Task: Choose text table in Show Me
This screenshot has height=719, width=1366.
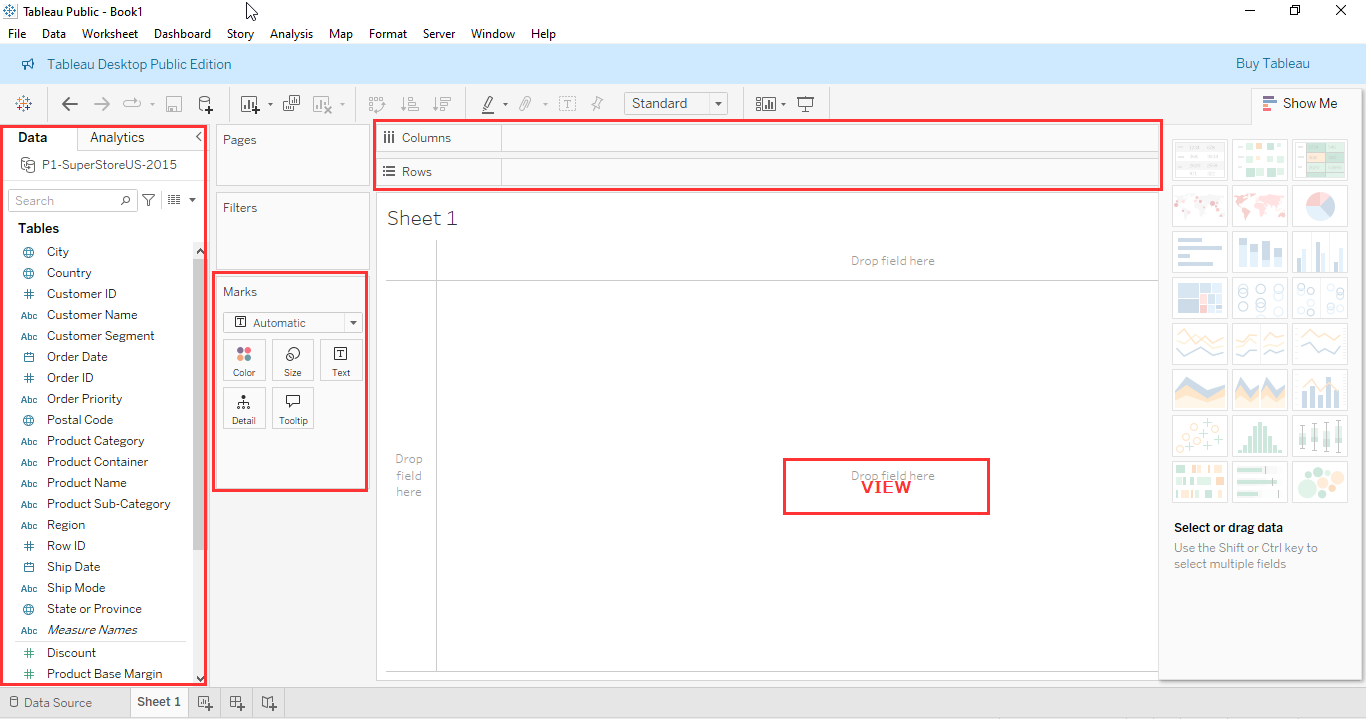Action: 1199,160
